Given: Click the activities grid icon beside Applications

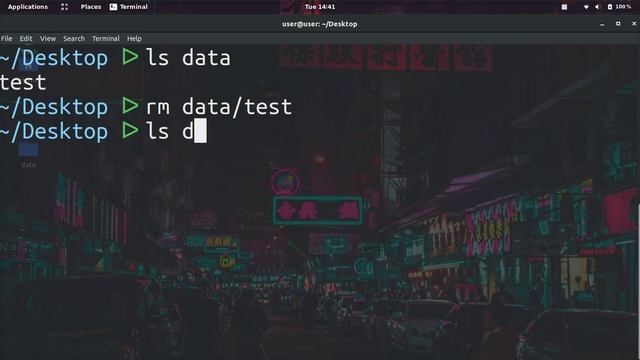Looking at the screenshot, I should coord(64,7).
